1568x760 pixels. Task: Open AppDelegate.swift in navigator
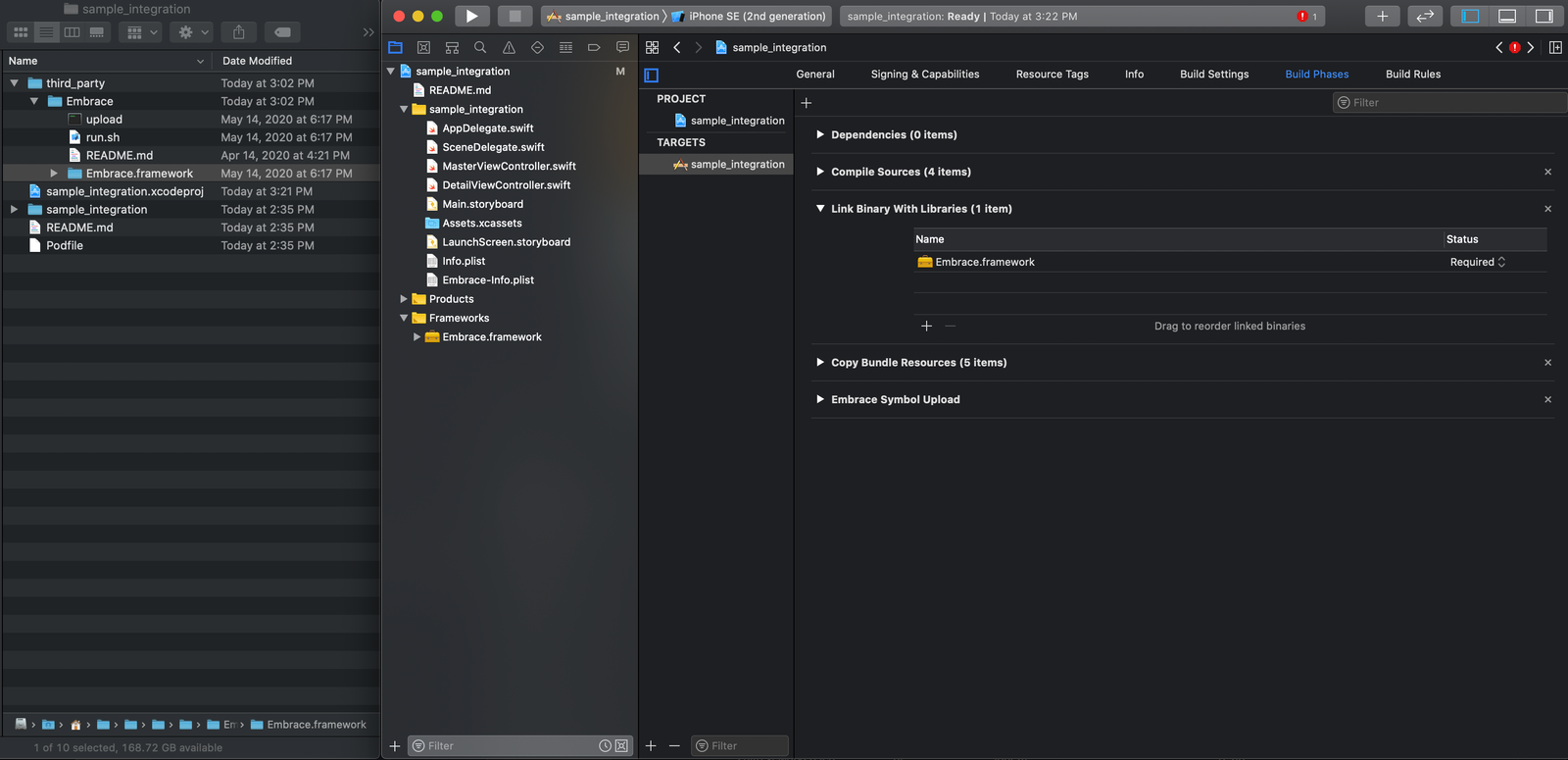pos(488,128)
